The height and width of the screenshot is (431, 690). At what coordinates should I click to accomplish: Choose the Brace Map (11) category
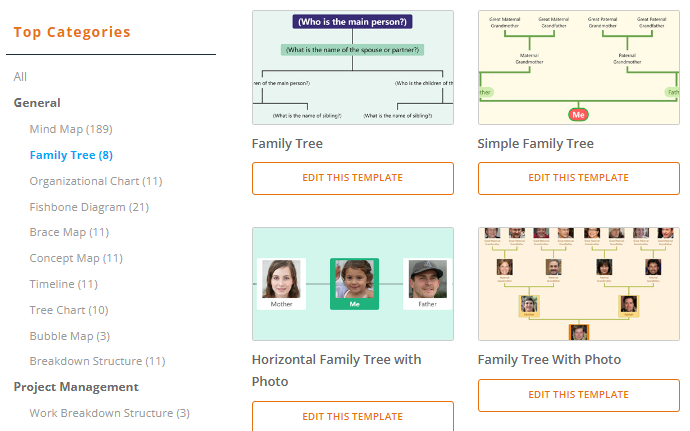tap(69, 232)
